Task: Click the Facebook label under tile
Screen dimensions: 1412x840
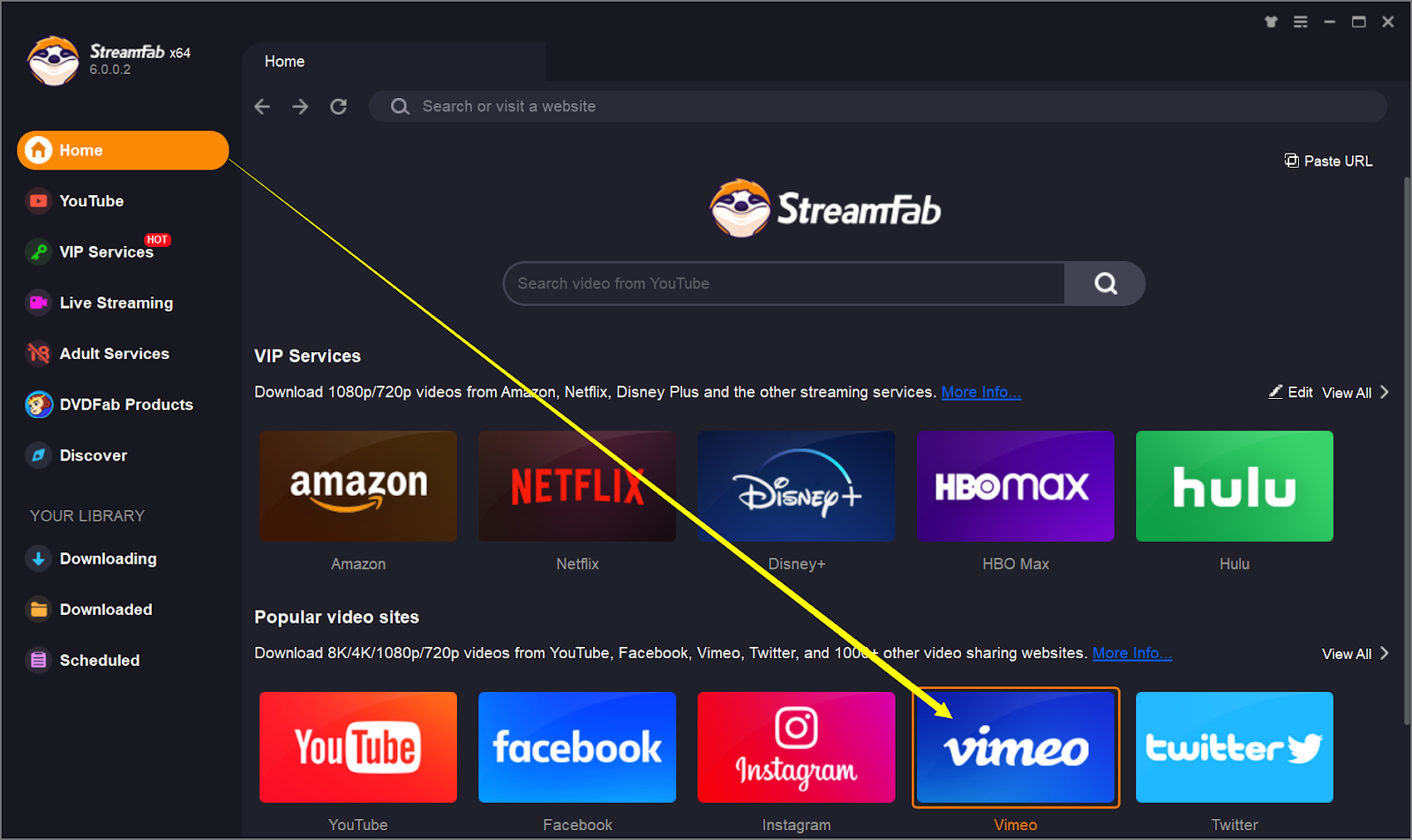Action: tap(577, 825)
